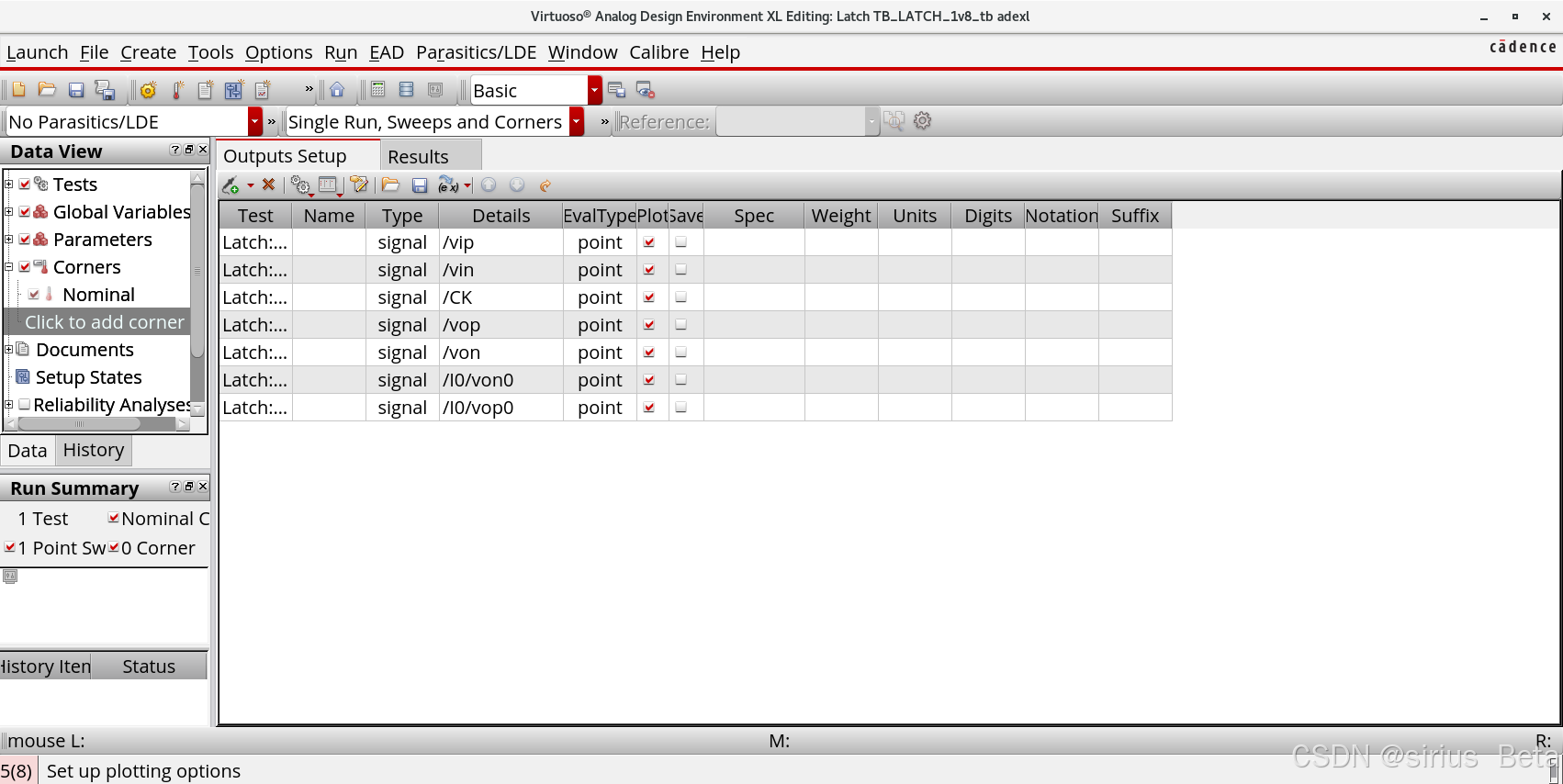Click the stacked database results icon
The image size is (1563, 784).
coord(407,90)
